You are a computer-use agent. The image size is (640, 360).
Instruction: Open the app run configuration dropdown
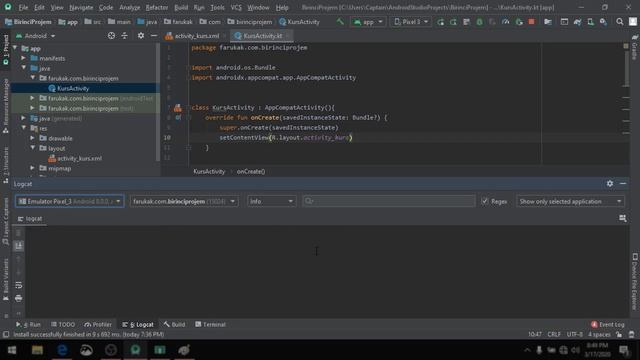click(368, 22)
